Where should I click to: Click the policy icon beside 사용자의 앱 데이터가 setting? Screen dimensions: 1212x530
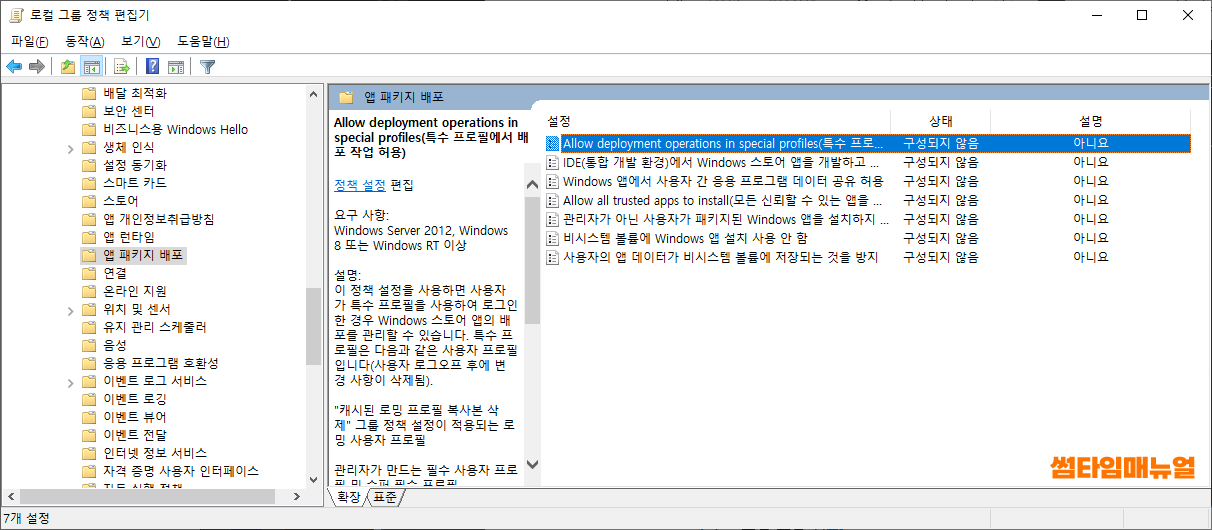pos(553,257)
